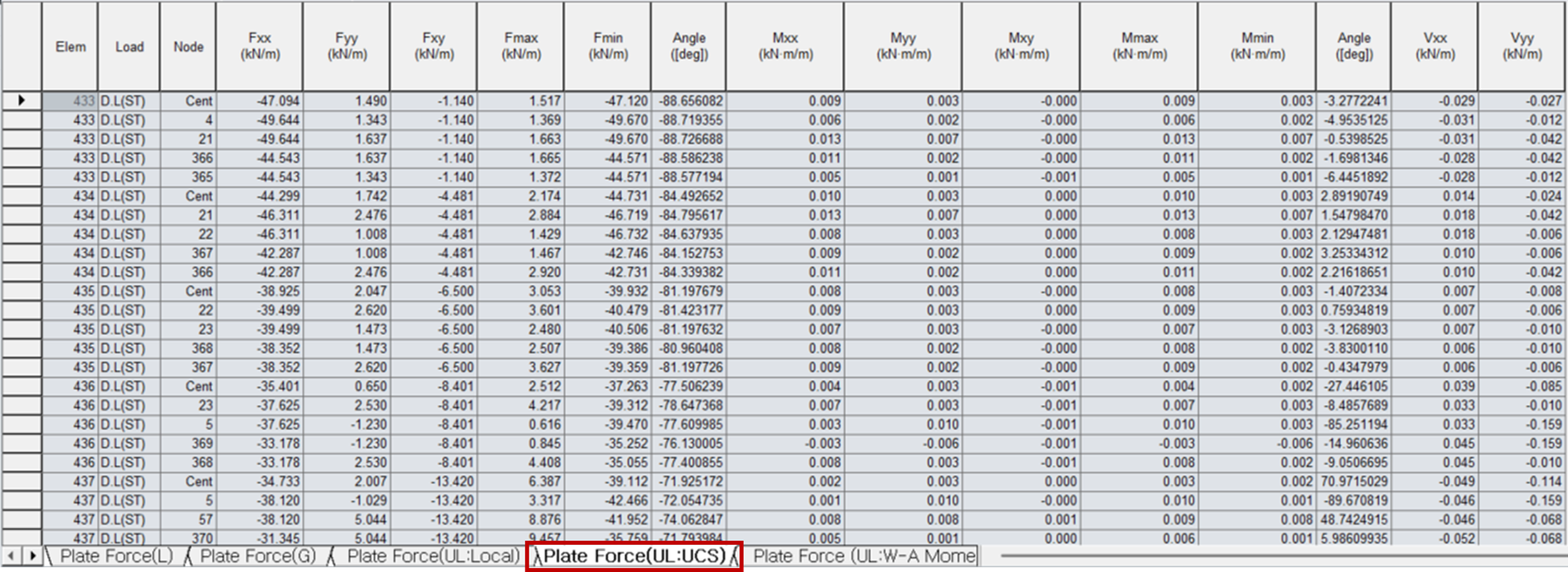Click the tab scroll left arrow
Image resolution: width=1568 pixels, height=572 pixels.
click(11, 555)
